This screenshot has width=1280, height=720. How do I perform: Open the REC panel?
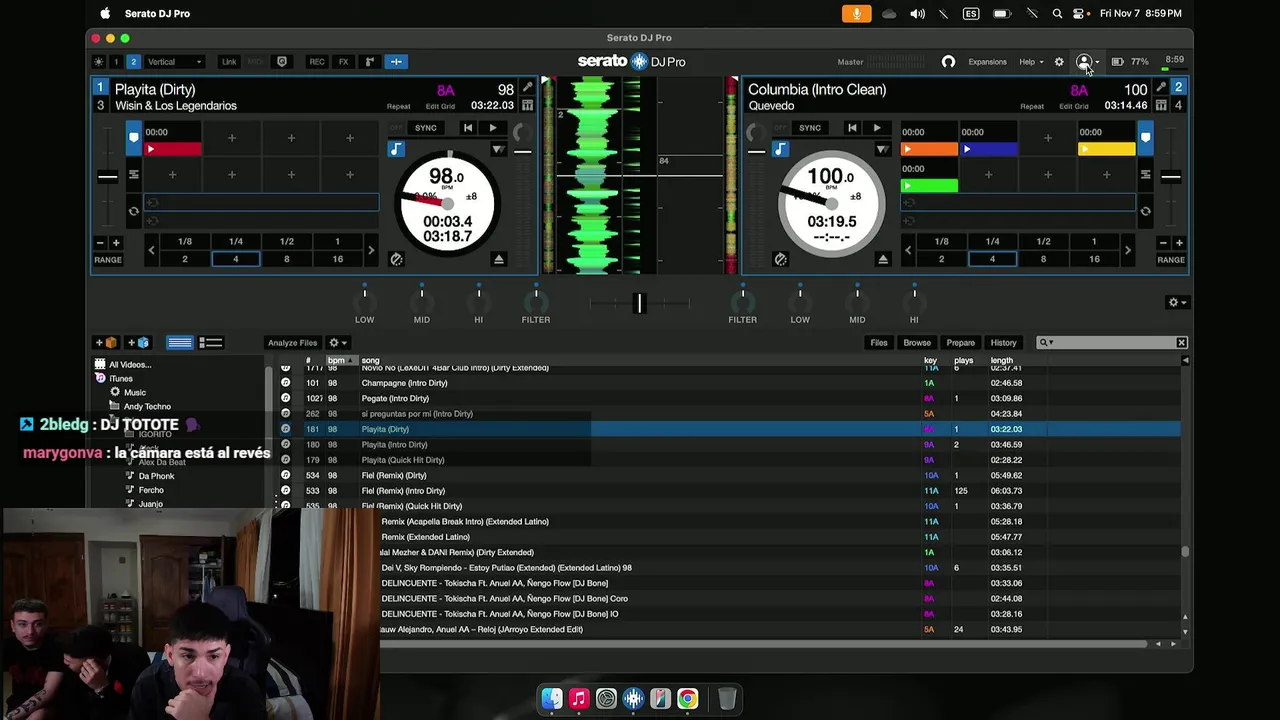(317, 62)
